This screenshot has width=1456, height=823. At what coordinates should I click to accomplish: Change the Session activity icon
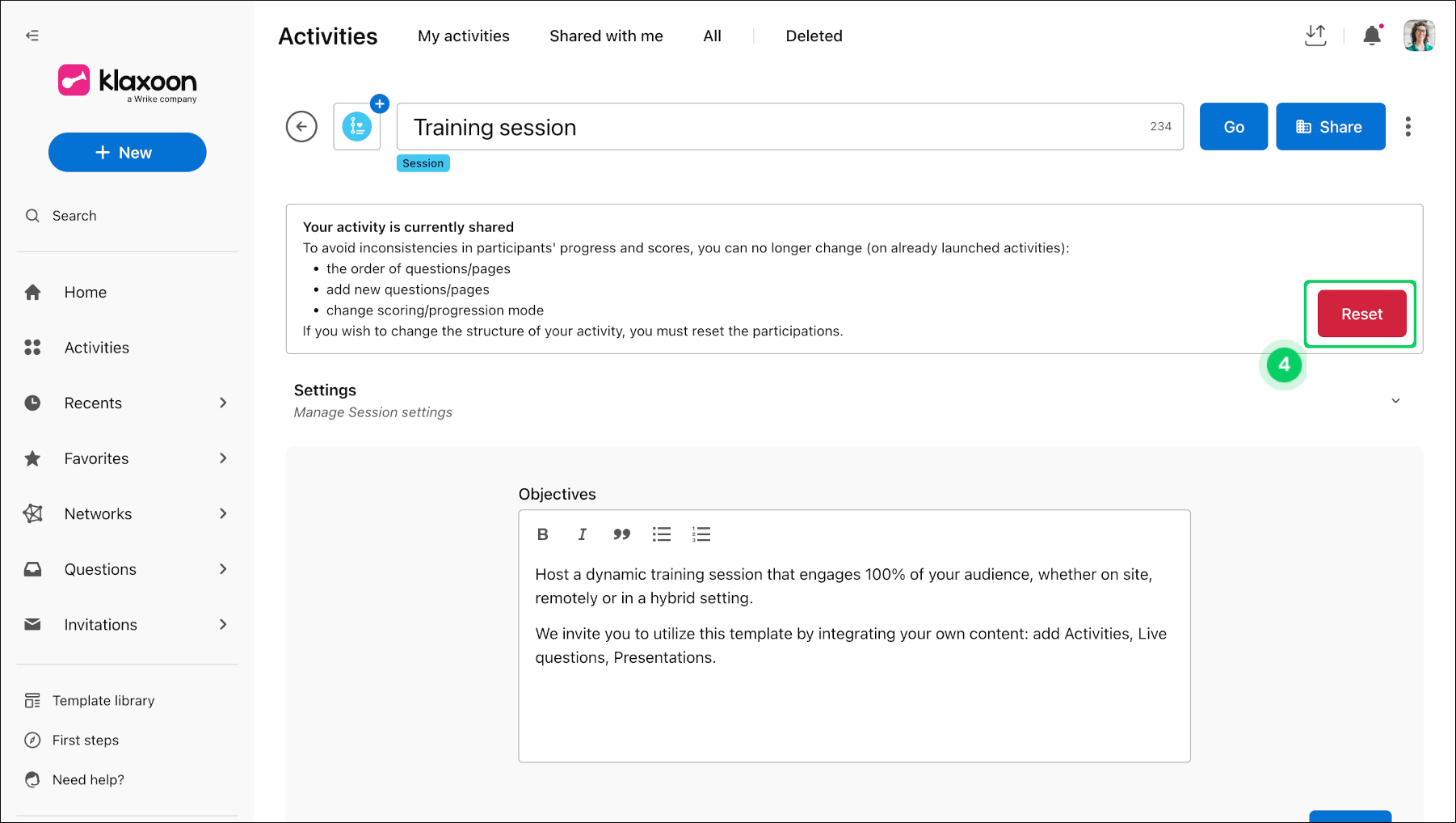[x=357, y=126]
